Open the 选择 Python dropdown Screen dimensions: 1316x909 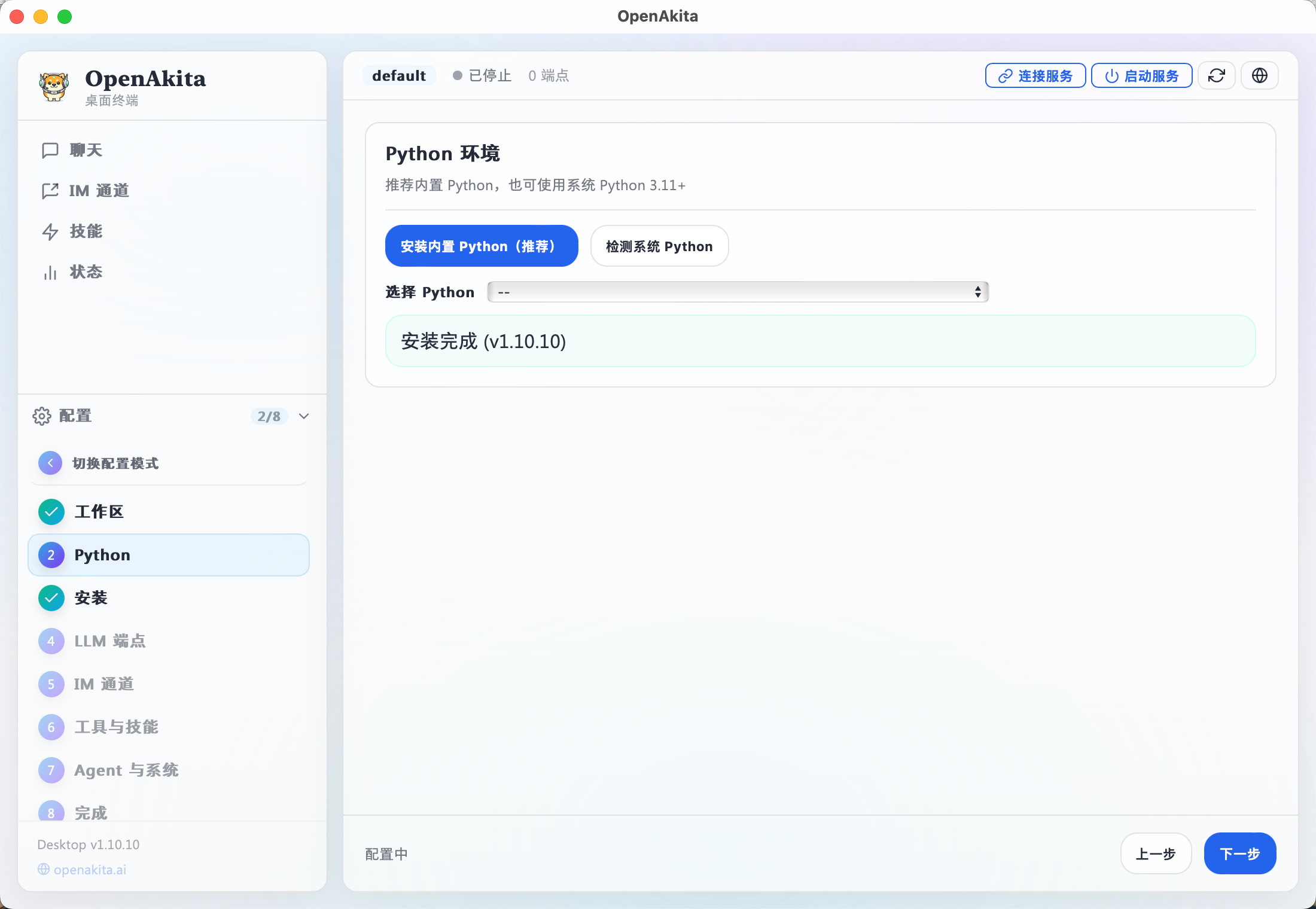[737, 292]
